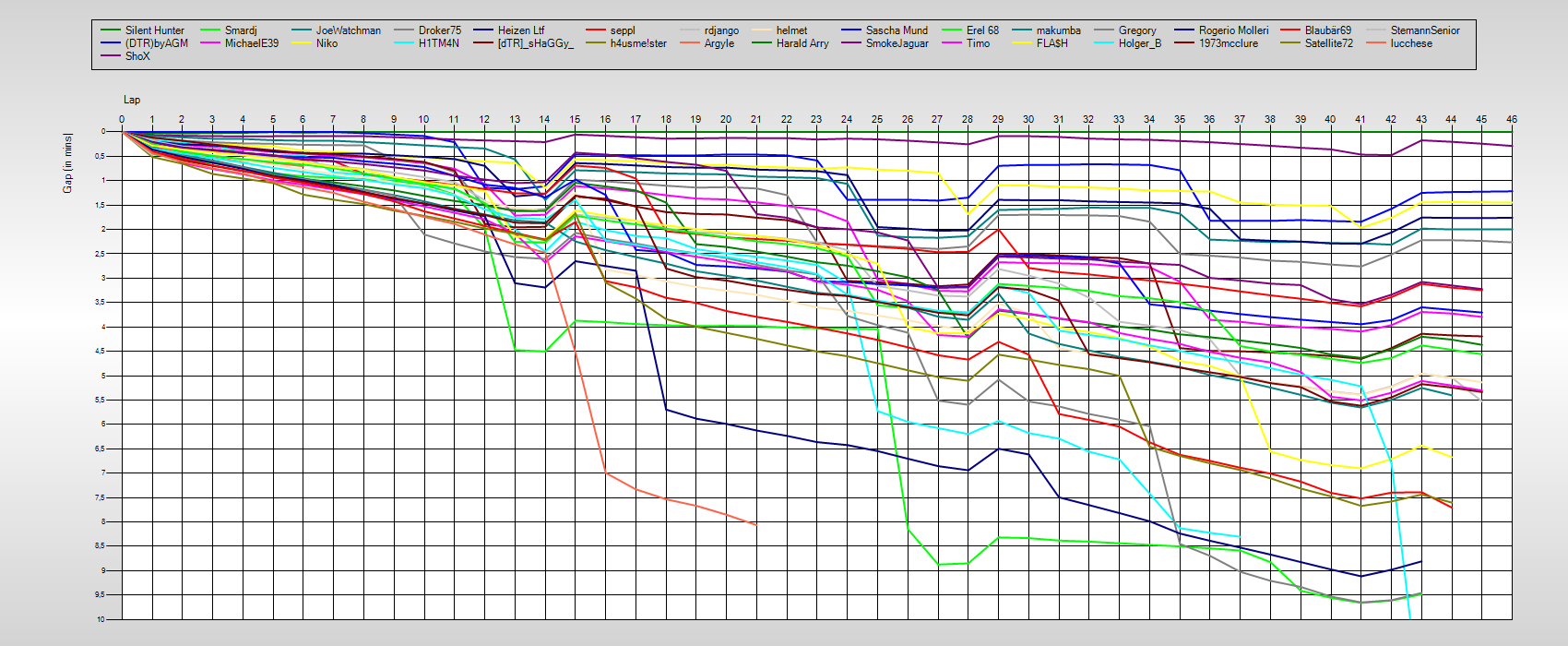Image resolution: width=1568 pixels, height=646 pixels.
Task: Click the Lap axis title
Action: pyautogui.click(x=132, y=100)
